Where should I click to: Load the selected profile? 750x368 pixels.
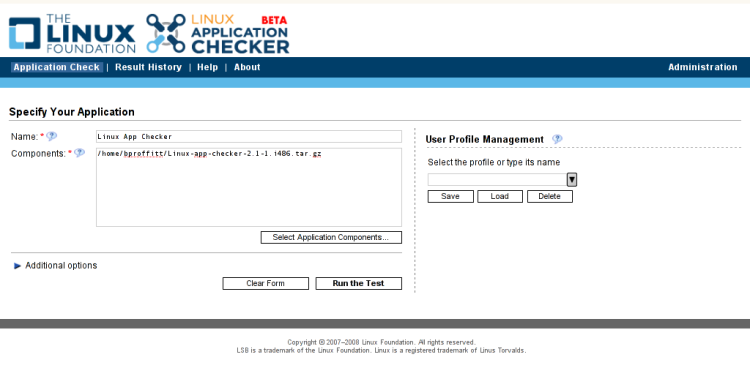click(500, 196)
